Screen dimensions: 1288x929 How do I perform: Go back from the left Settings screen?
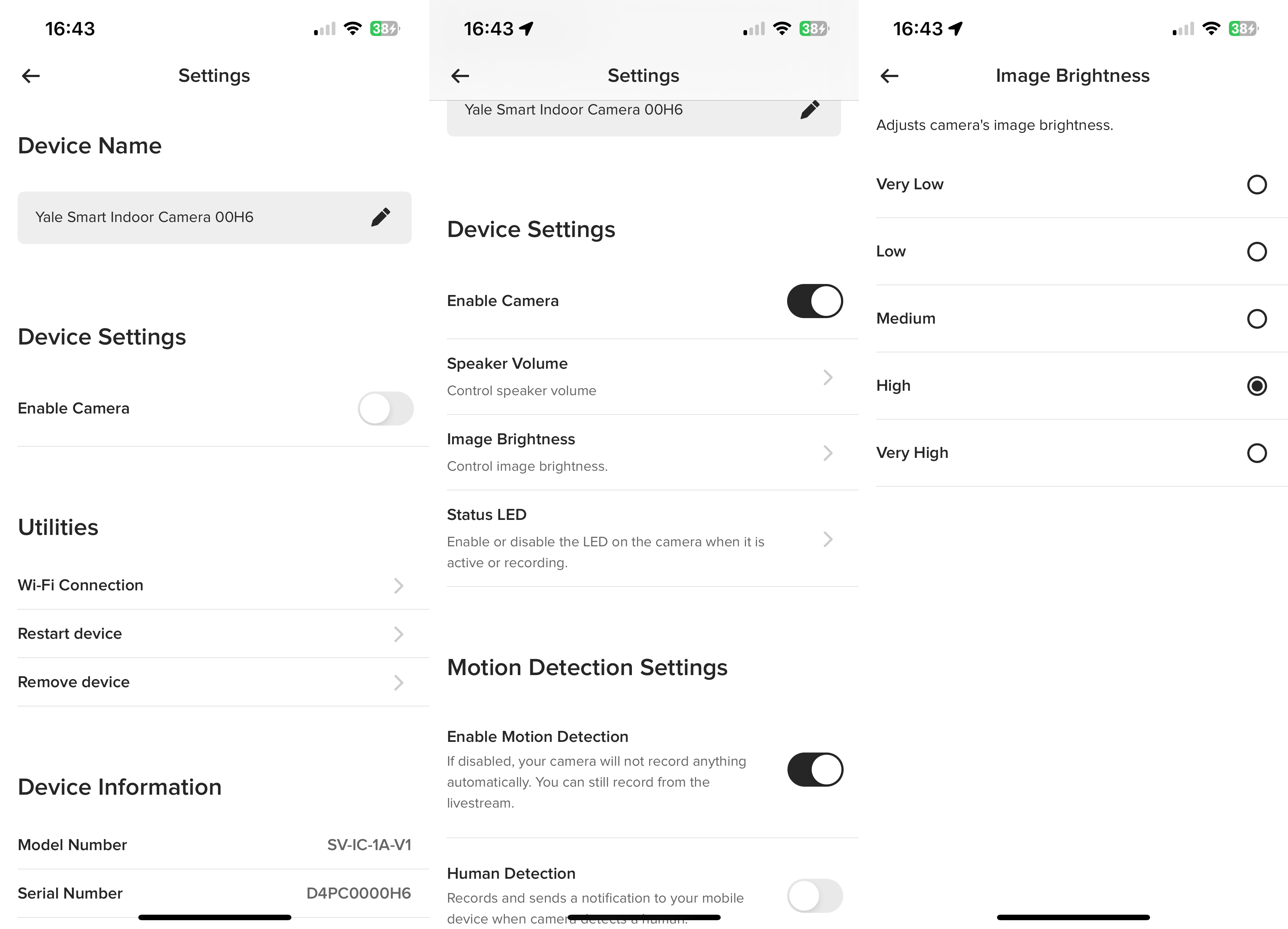click(x=31, y=76)
